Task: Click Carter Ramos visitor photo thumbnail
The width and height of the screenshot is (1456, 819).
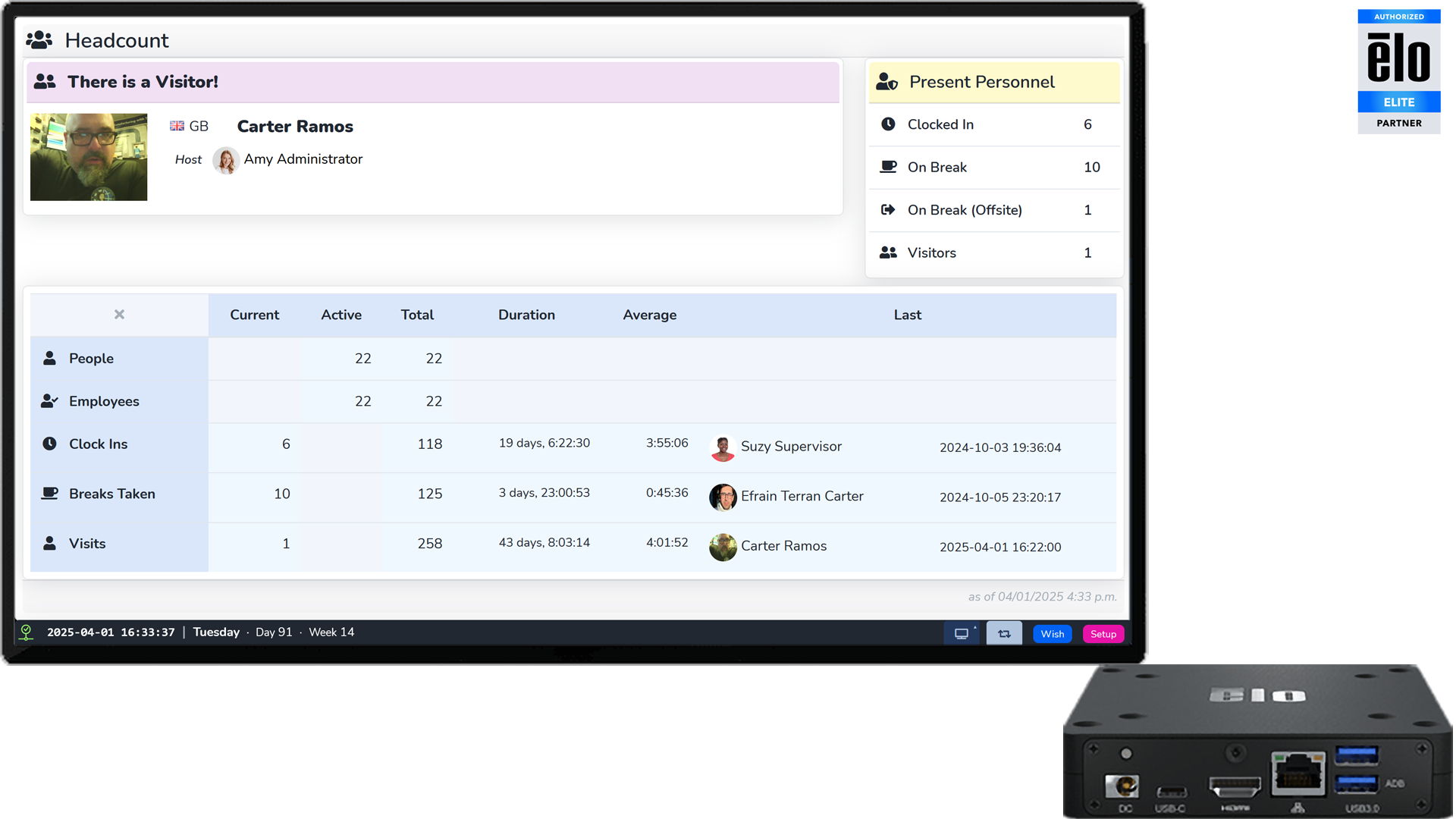Action: click(89, 157)
